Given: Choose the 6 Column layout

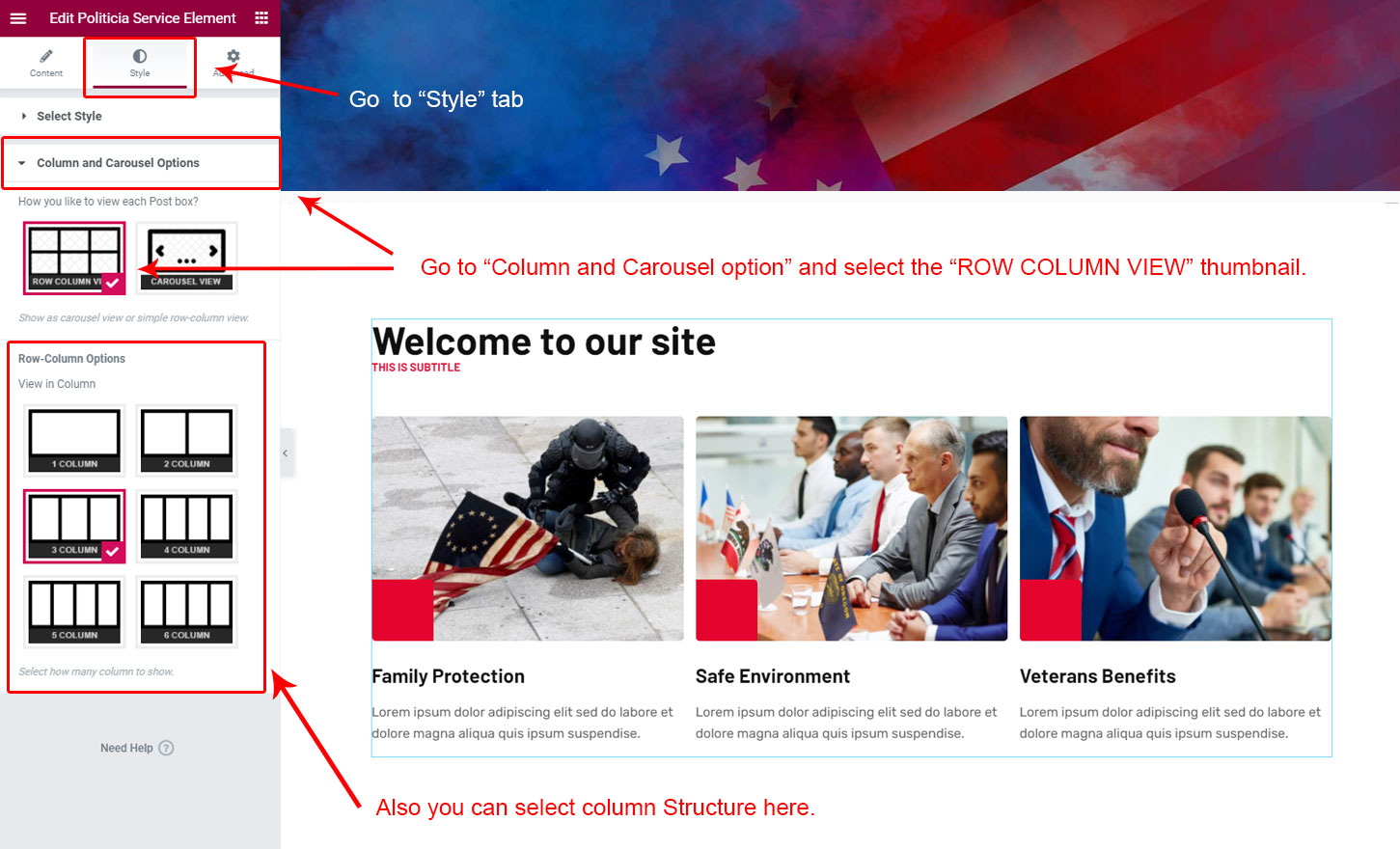Looking at the screenshot, I should pyautogui.click(x=186, y=612).
